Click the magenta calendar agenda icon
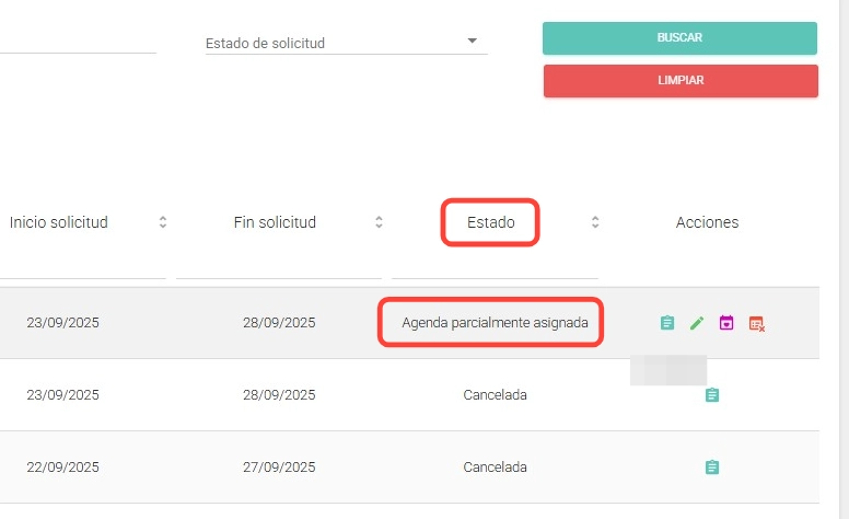The image size is (849, 519). tap(727, 323)
